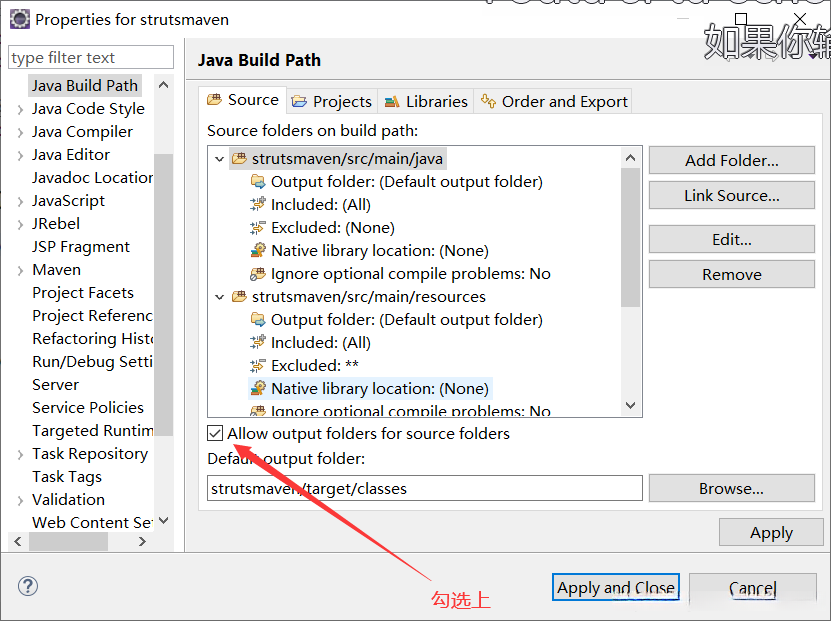Toggle Allow output folders for source folders

point(215,433)
